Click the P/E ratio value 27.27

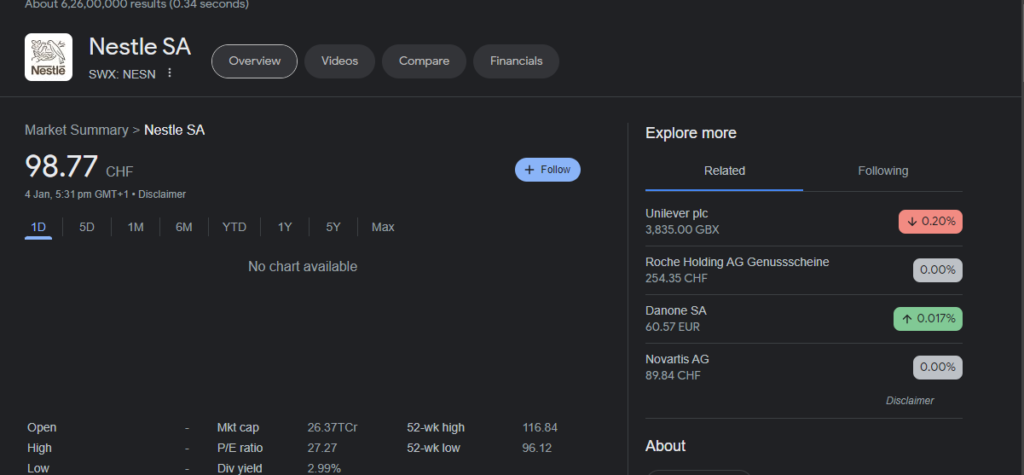[x=322, y=448]
